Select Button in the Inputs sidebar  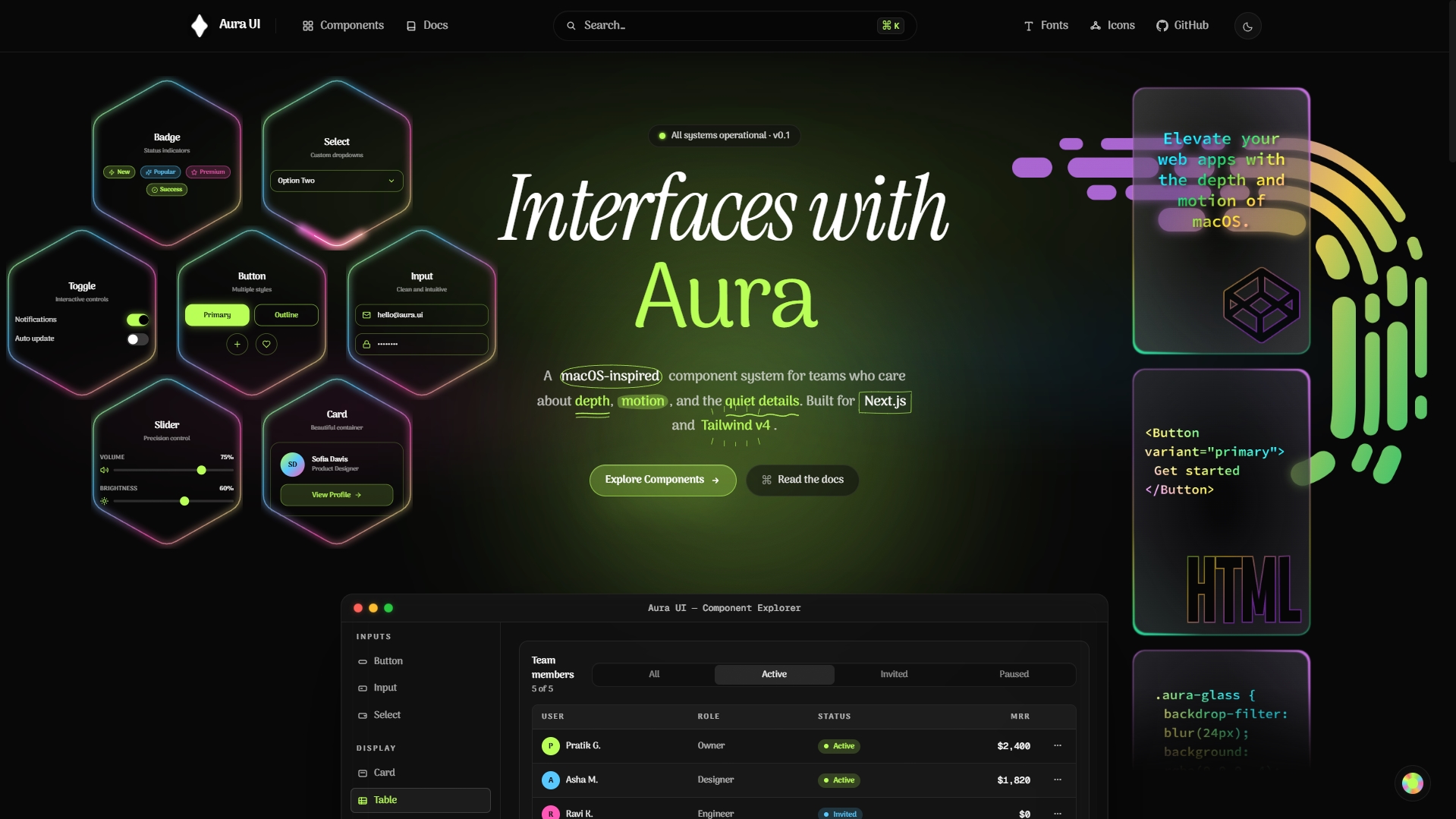click(420, 662)
